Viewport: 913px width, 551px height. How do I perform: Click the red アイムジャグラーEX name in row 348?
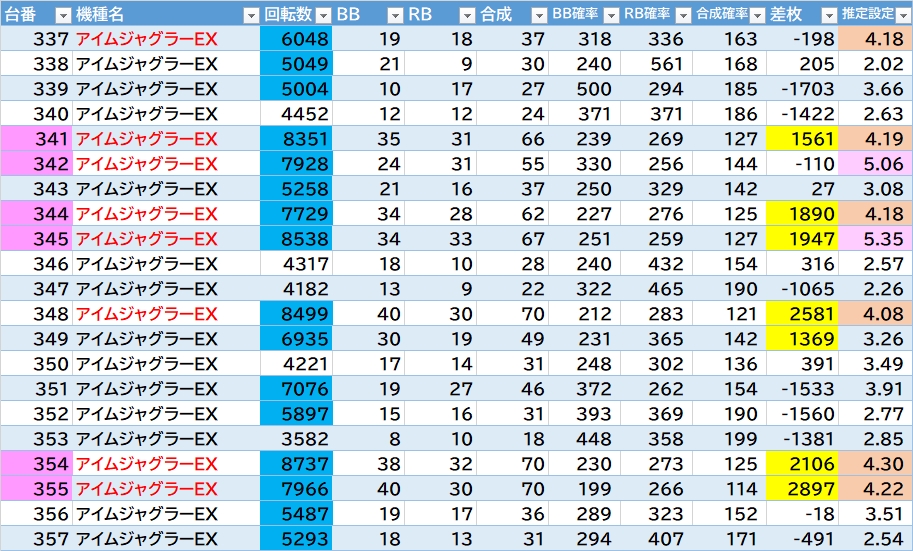coord(147,314)
